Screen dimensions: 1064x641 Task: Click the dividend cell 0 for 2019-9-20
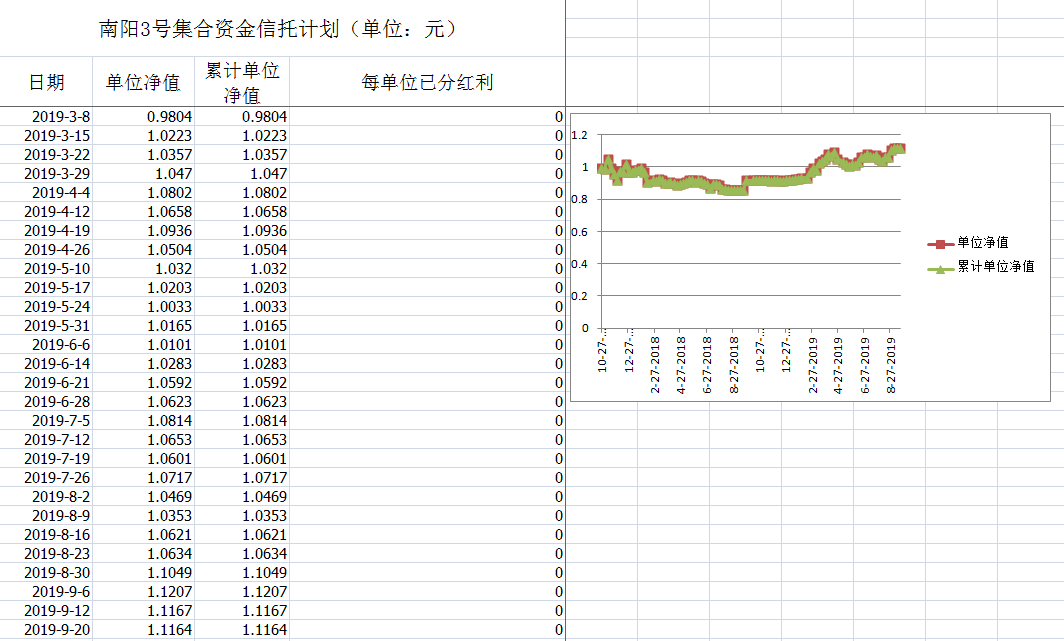427,629
